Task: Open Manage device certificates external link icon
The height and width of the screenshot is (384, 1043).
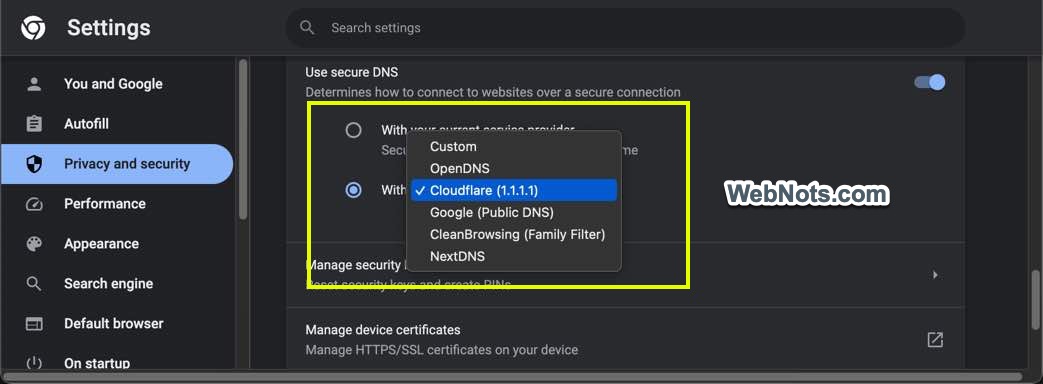Action: [935, 339]
